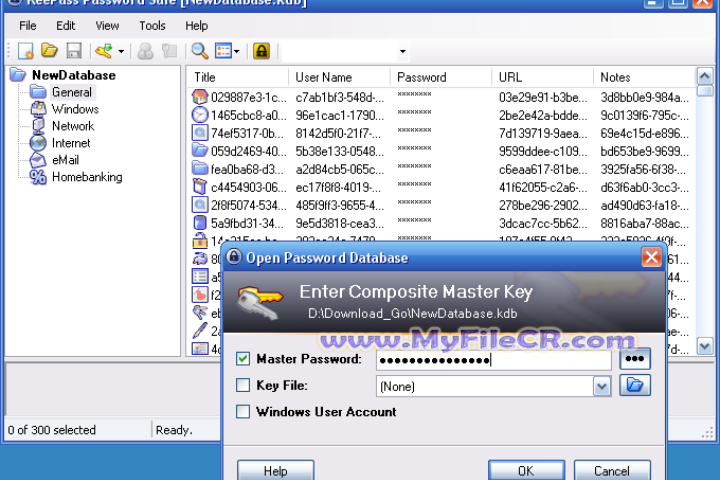Click the Master Password input field
Viewport: 720px width, 480px height.
pyautogui.click(x=494, y=360)
